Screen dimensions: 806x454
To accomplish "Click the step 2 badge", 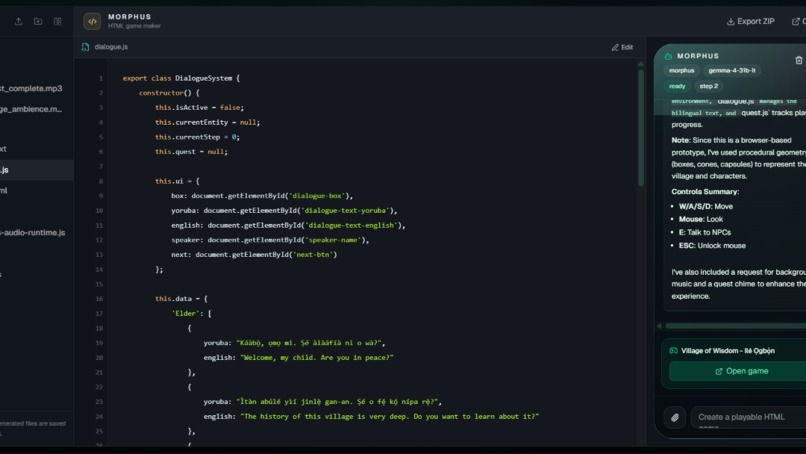I will 708,86.
